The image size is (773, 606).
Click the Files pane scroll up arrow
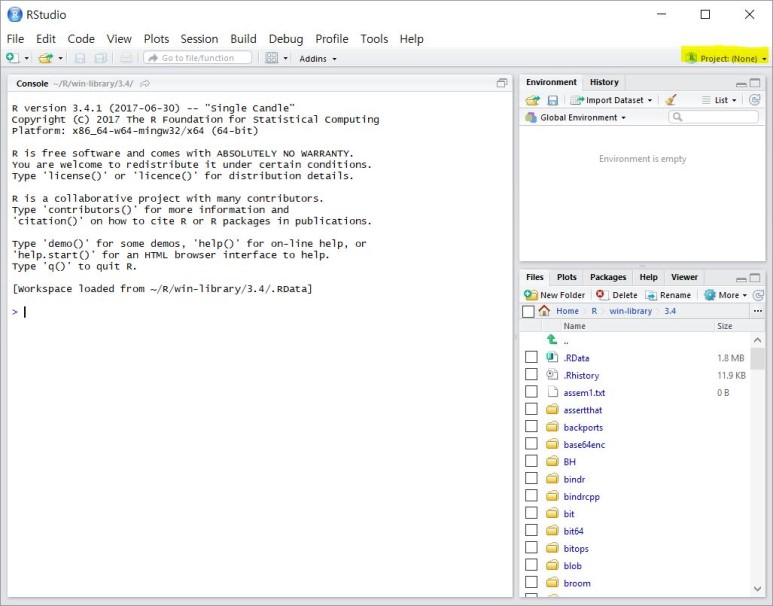click(x=757, y=340)
